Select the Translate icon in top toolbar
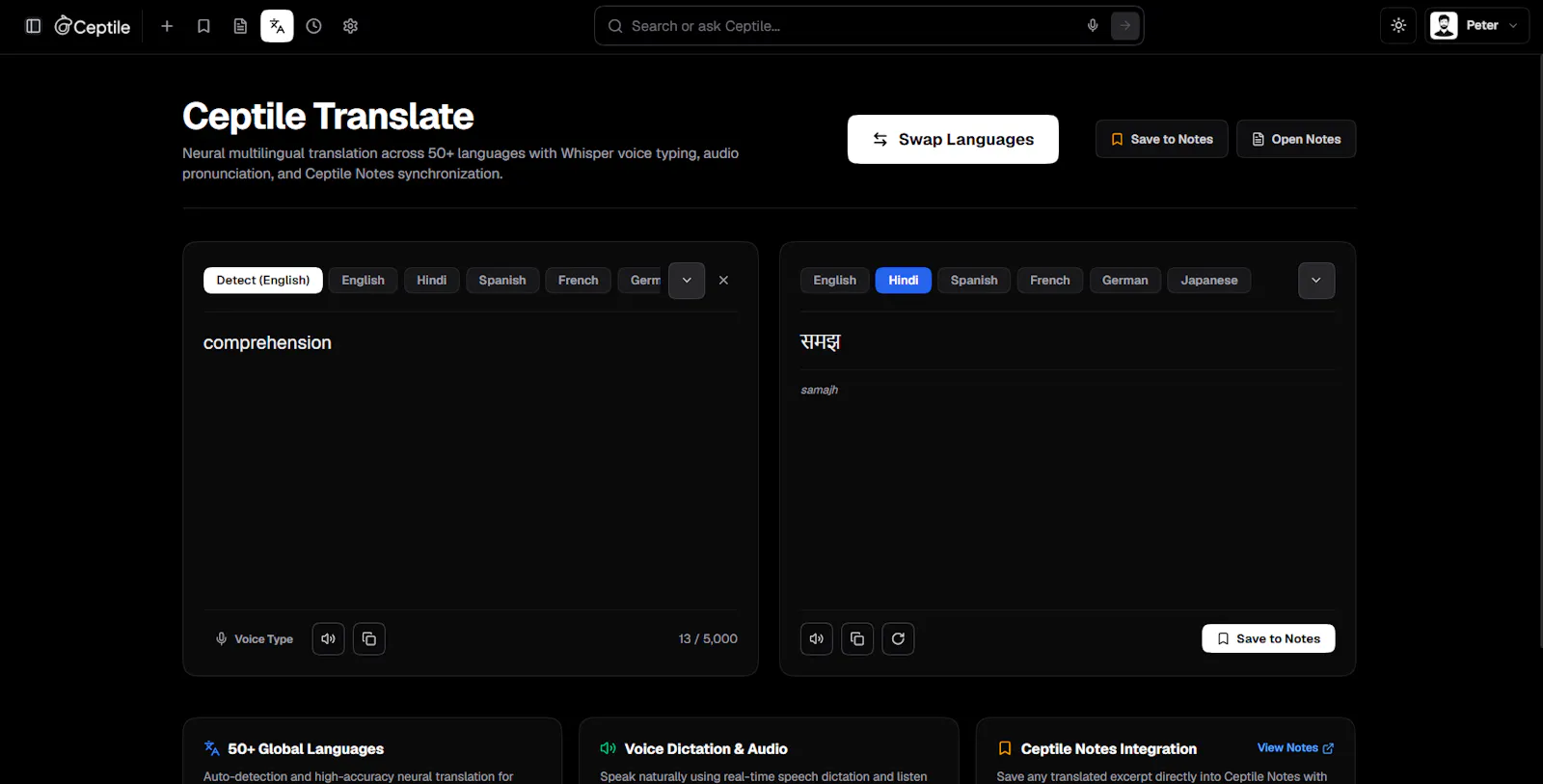This screenshot has width=1543, height=784. coord(277,26)
